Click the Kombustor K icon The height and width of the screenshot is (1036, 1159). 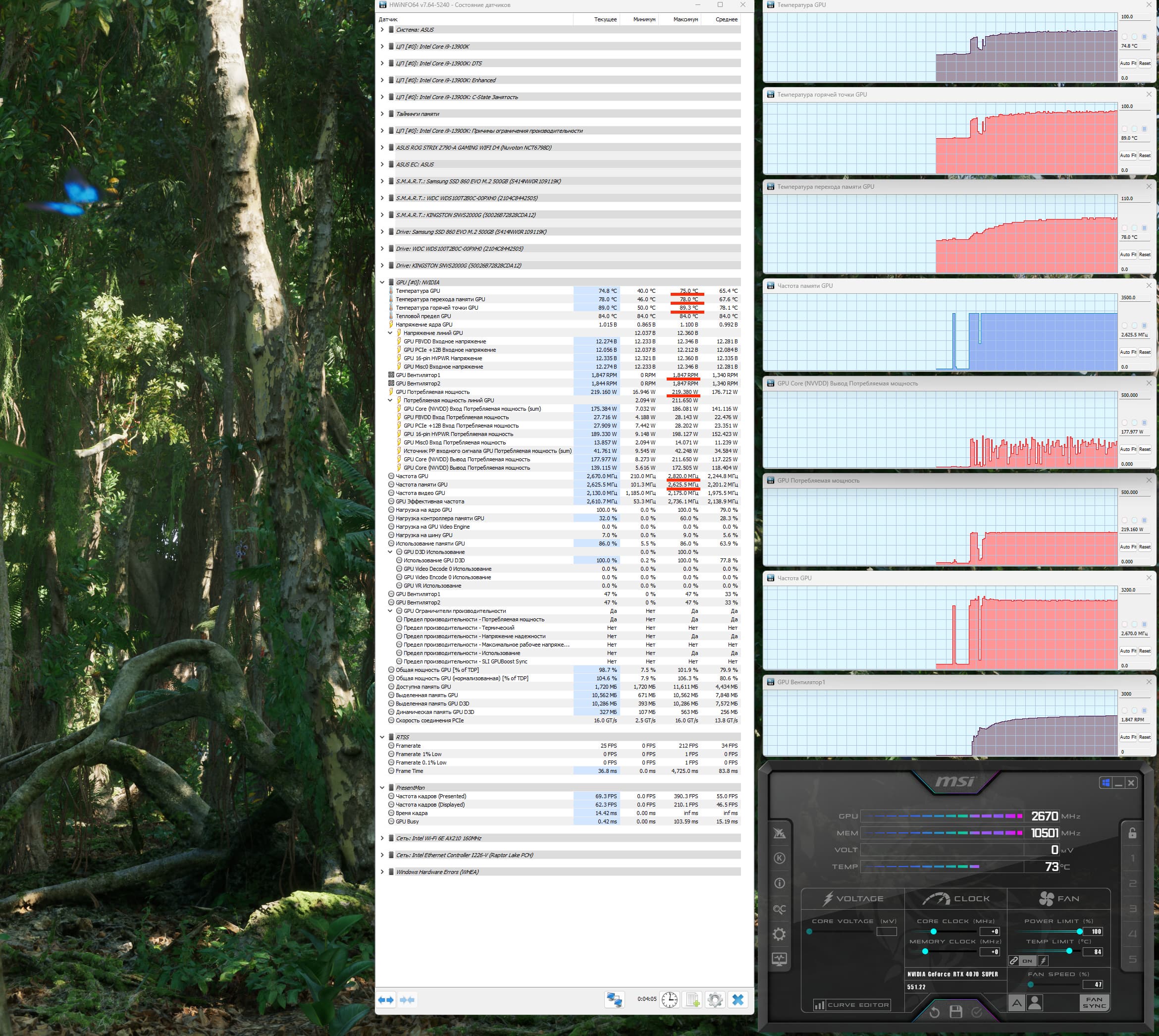779,858
